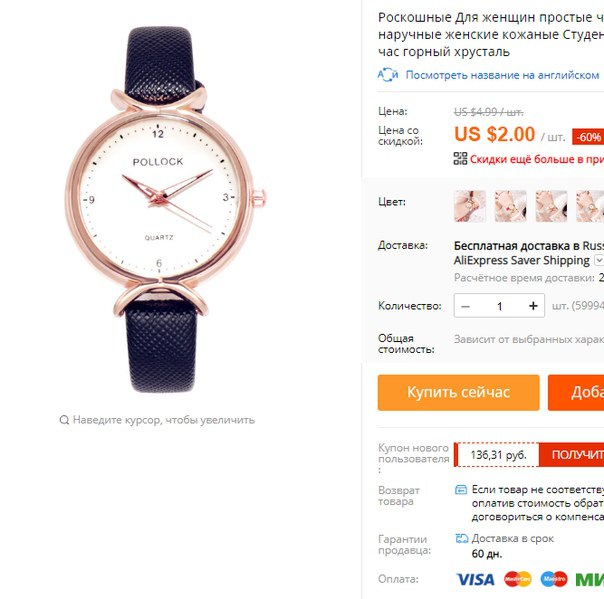Click the on-time delivery guarantee icon

pos(461,538)
